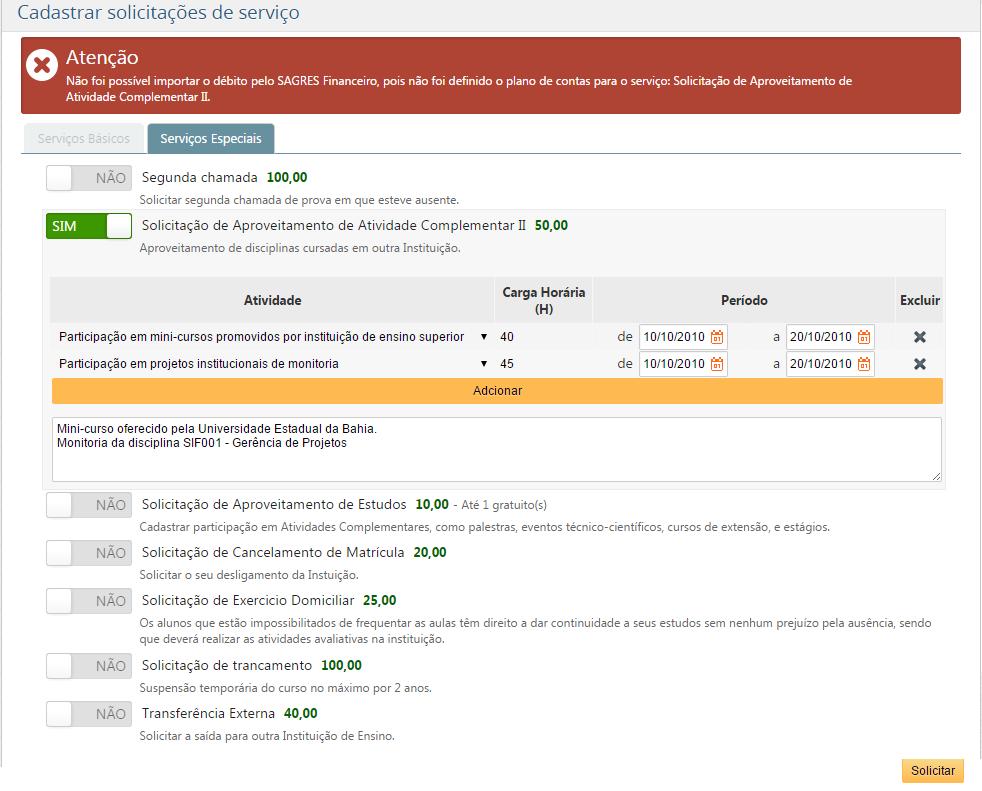Enable the Solicitação de trancamento switch
Screen dimensions: 982x791
click(87, 665)
